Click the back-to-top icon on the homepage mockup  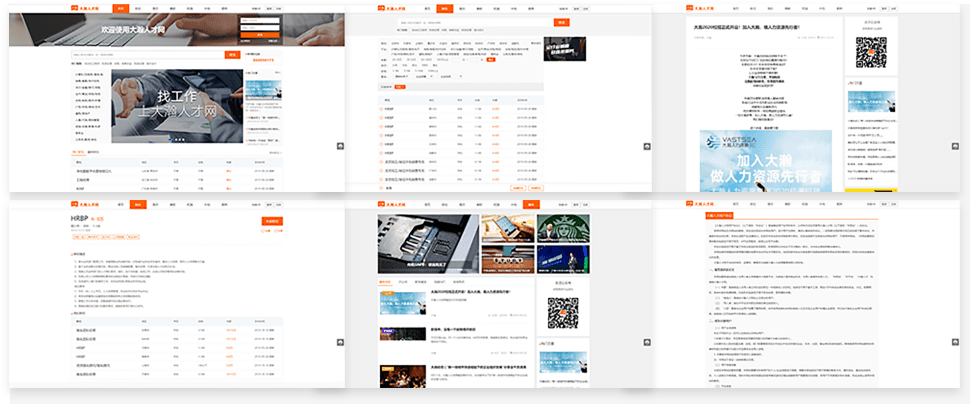340,146
